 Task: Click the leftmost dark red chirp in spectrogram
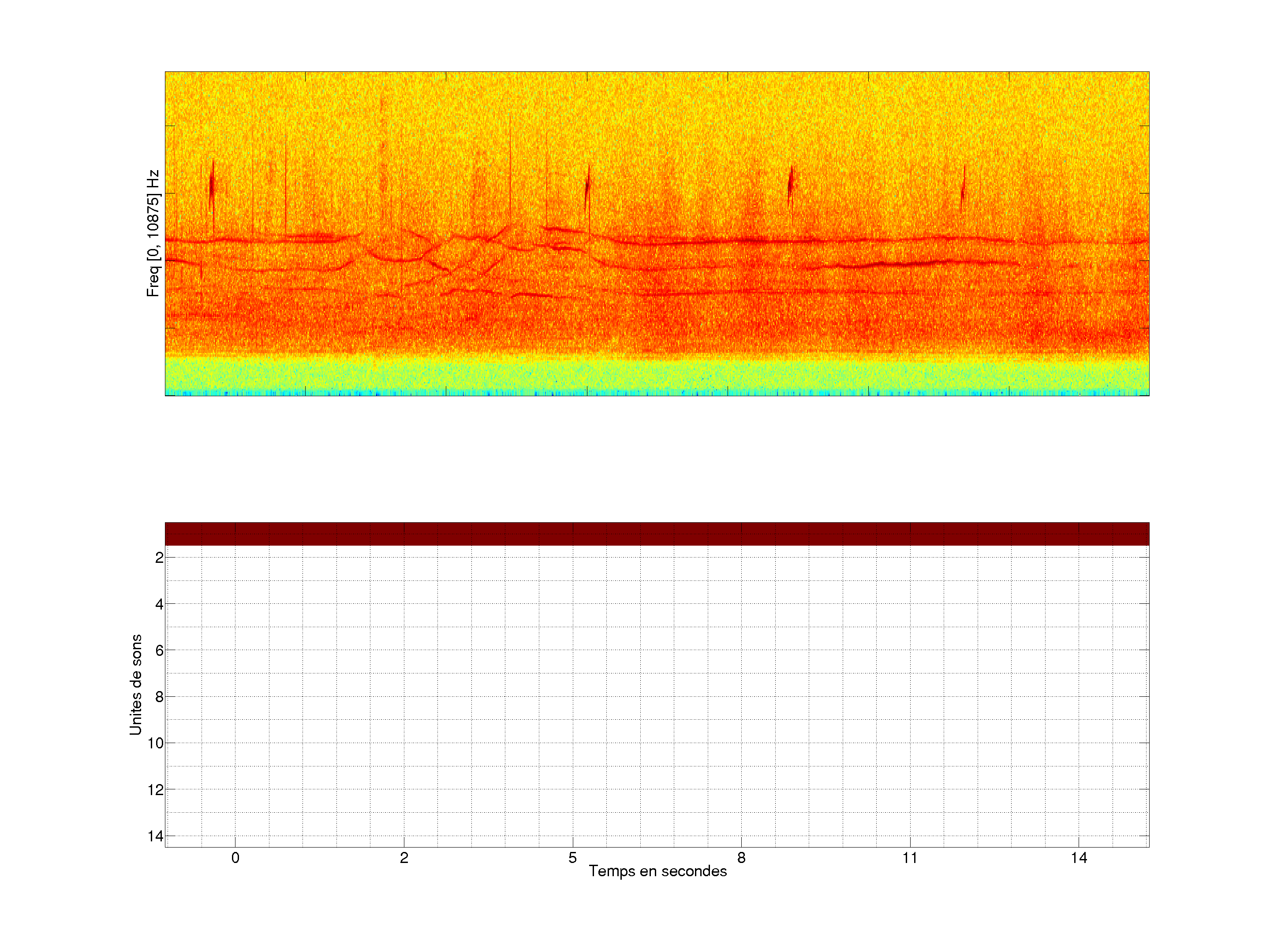tap(212, 186)
